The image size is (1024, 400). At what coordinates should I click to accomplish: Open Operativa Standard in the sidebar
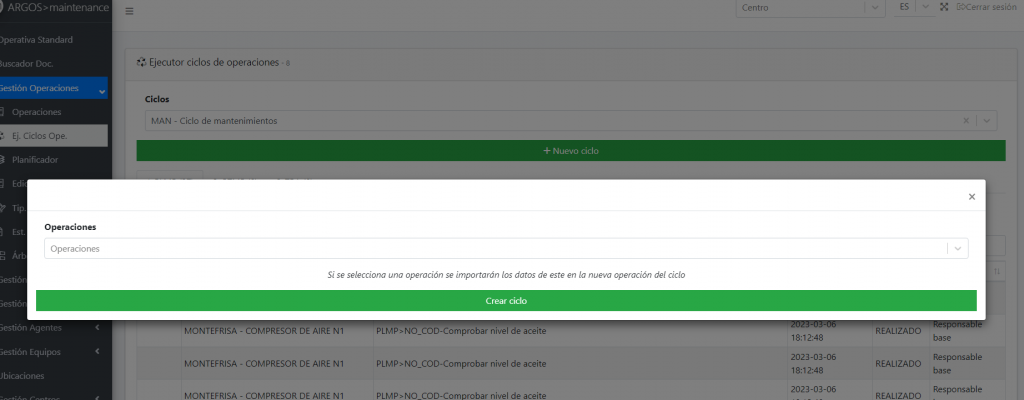(38, 39)
